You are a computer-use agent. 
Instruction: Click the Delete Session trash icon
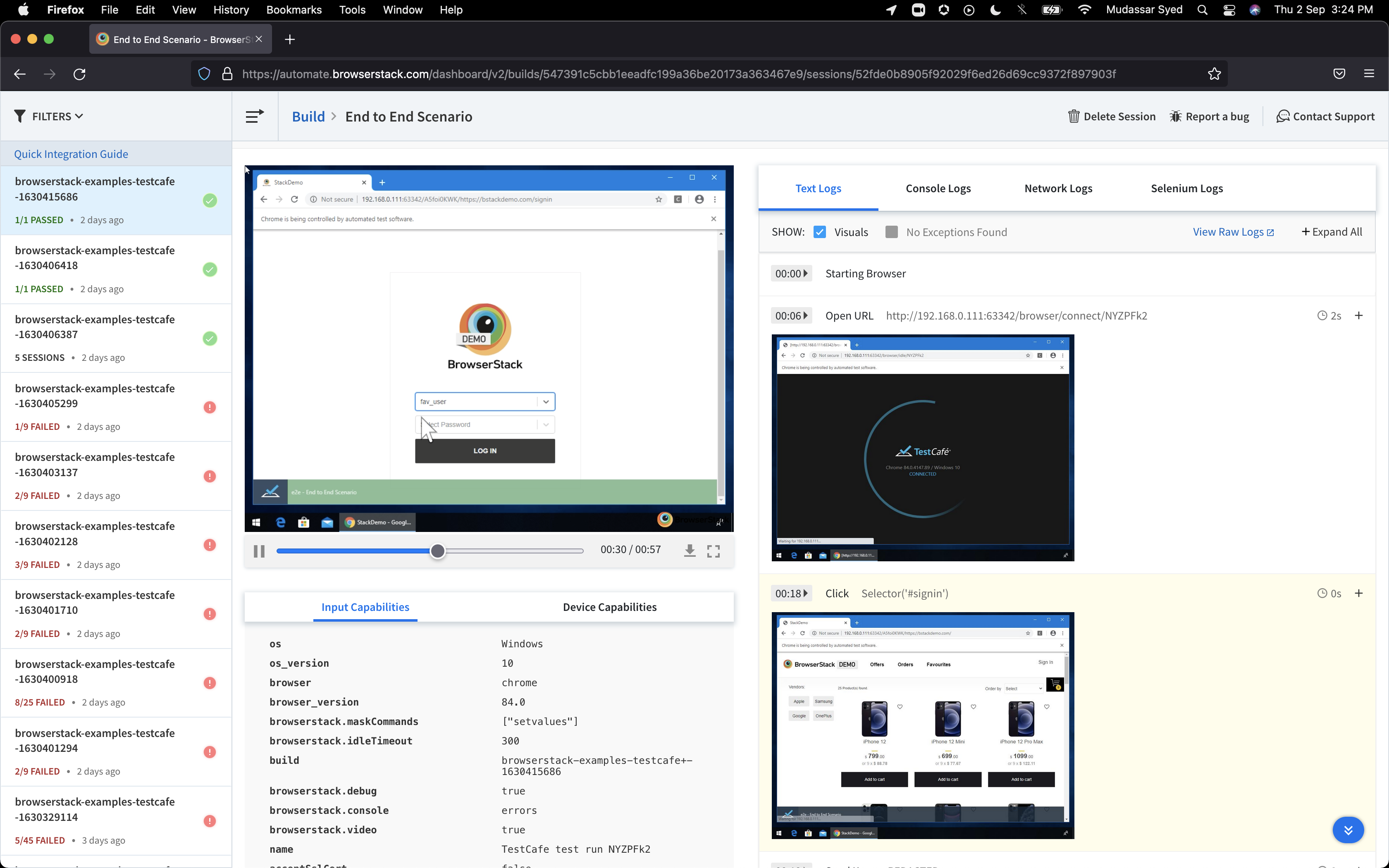pos(1073,117)
